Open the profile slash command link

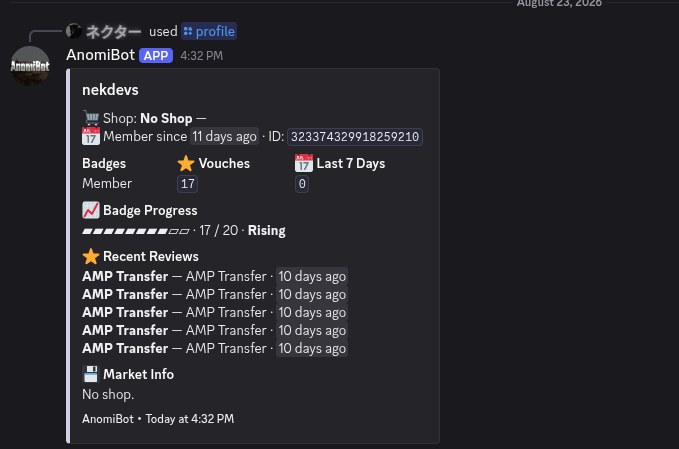pyautogui.click(x=209, y=31)
